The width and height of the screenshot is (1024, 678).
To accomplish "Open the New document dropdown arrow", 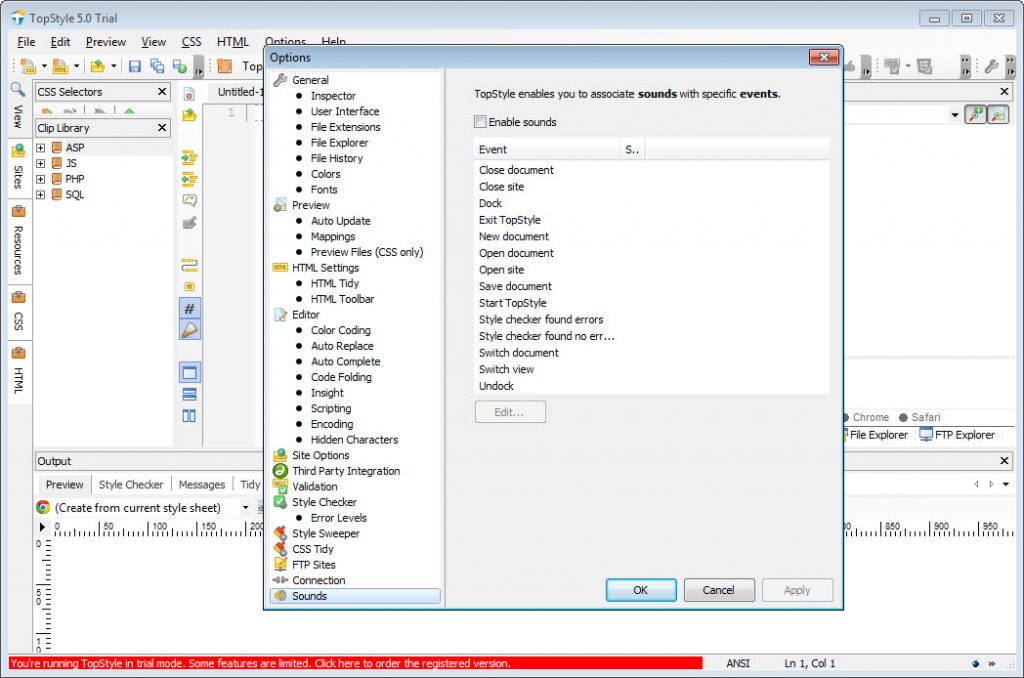I will coord(44,66).
